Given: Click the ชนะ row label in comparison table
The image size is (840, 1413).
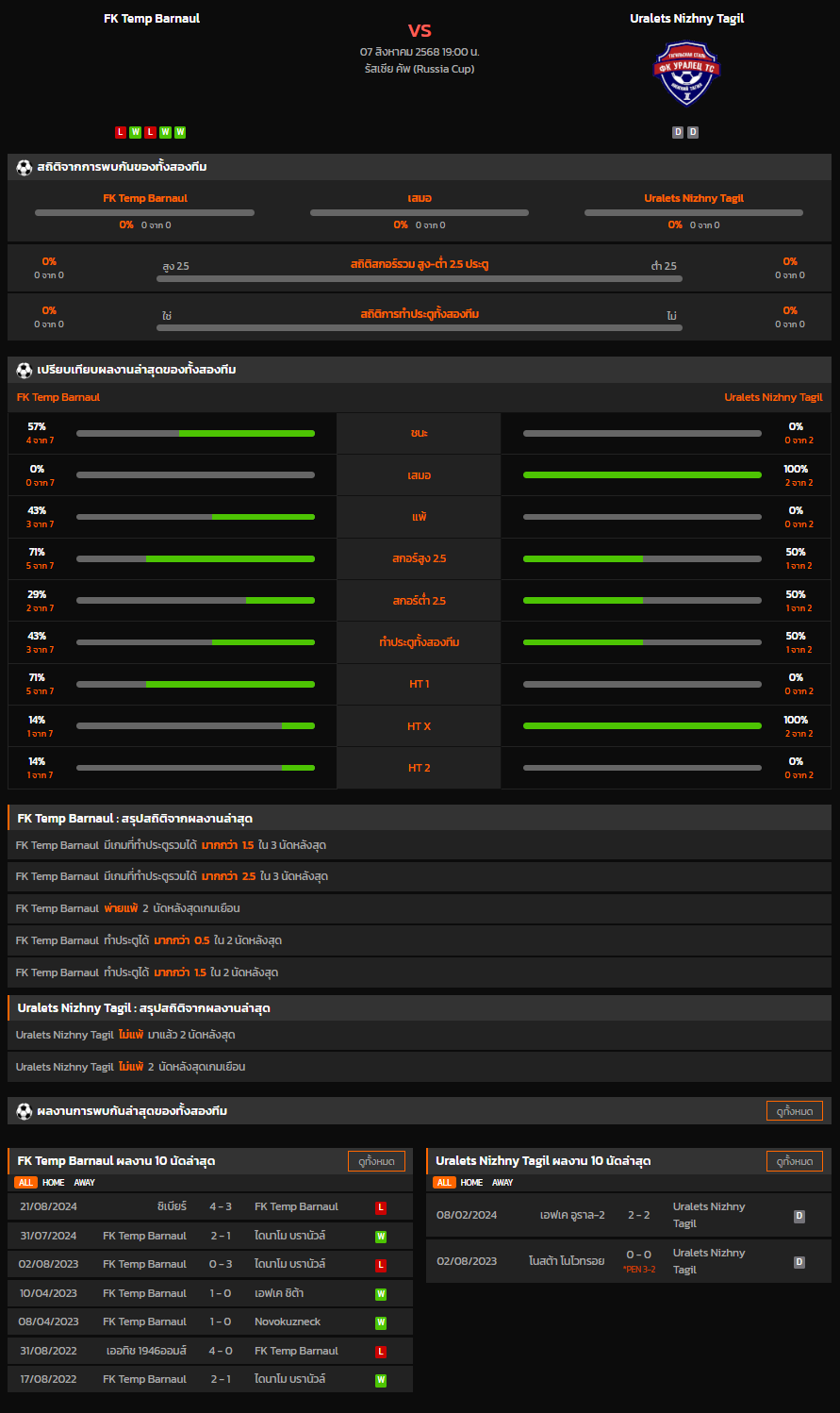Looking at the screenshot, I should 420,433.
